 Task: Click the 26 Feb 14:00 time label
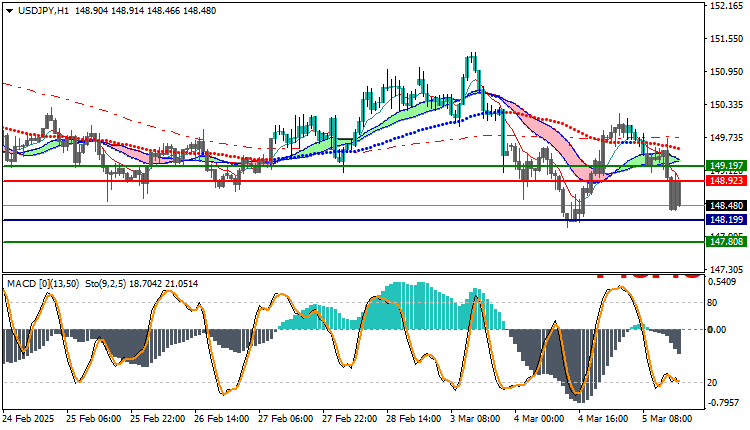coord(221,419)
